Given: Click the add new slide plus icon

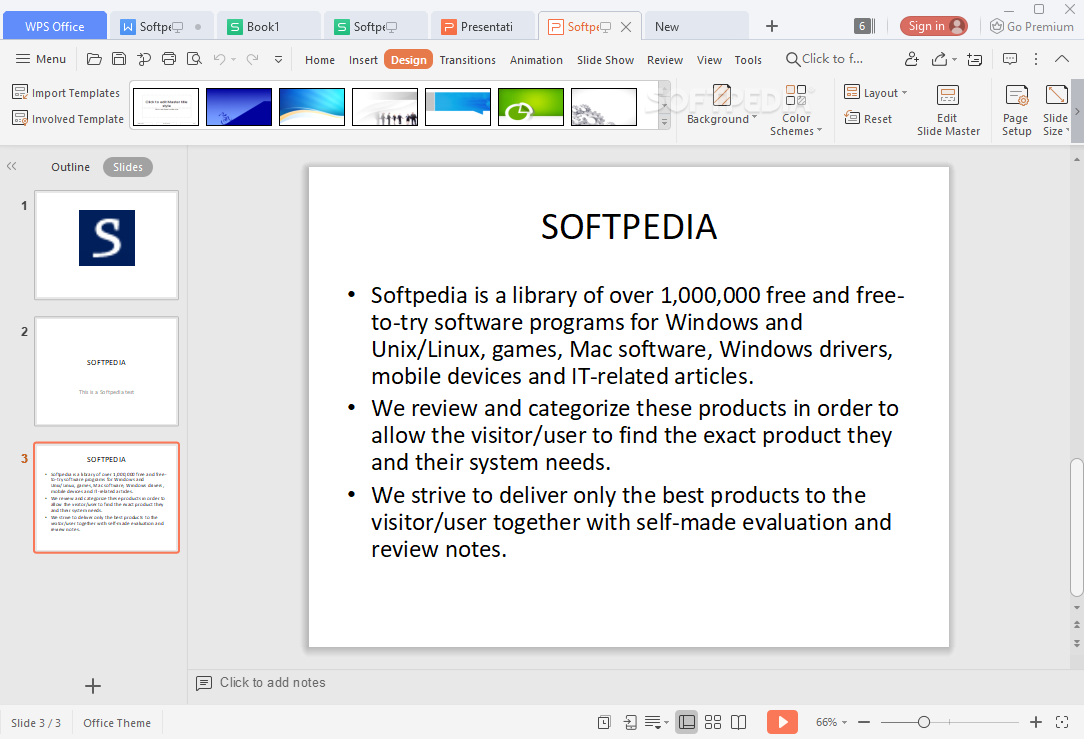Looking at the screenshot, I should 93,686.
